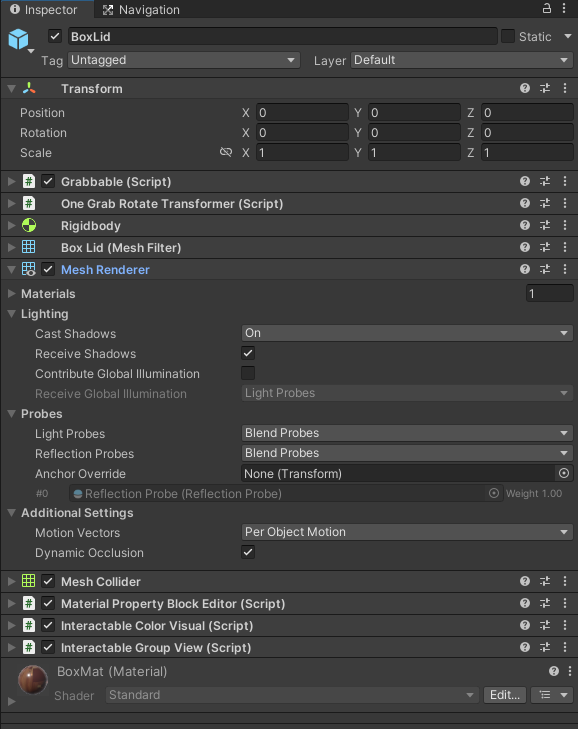The width and height of the screenshot is (578, 729).
Task: Open presets for Interactable Group View
Action: [545, 647]
